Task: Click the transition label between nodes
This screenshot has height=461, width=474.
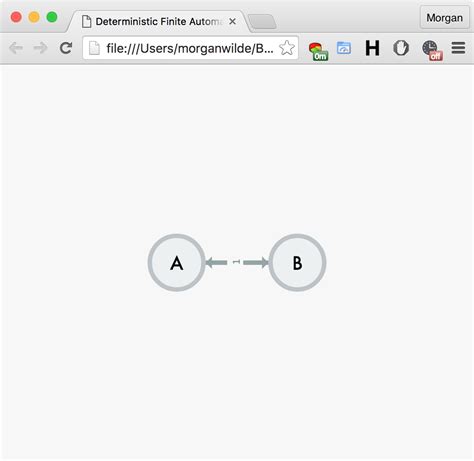Action: 236,262
